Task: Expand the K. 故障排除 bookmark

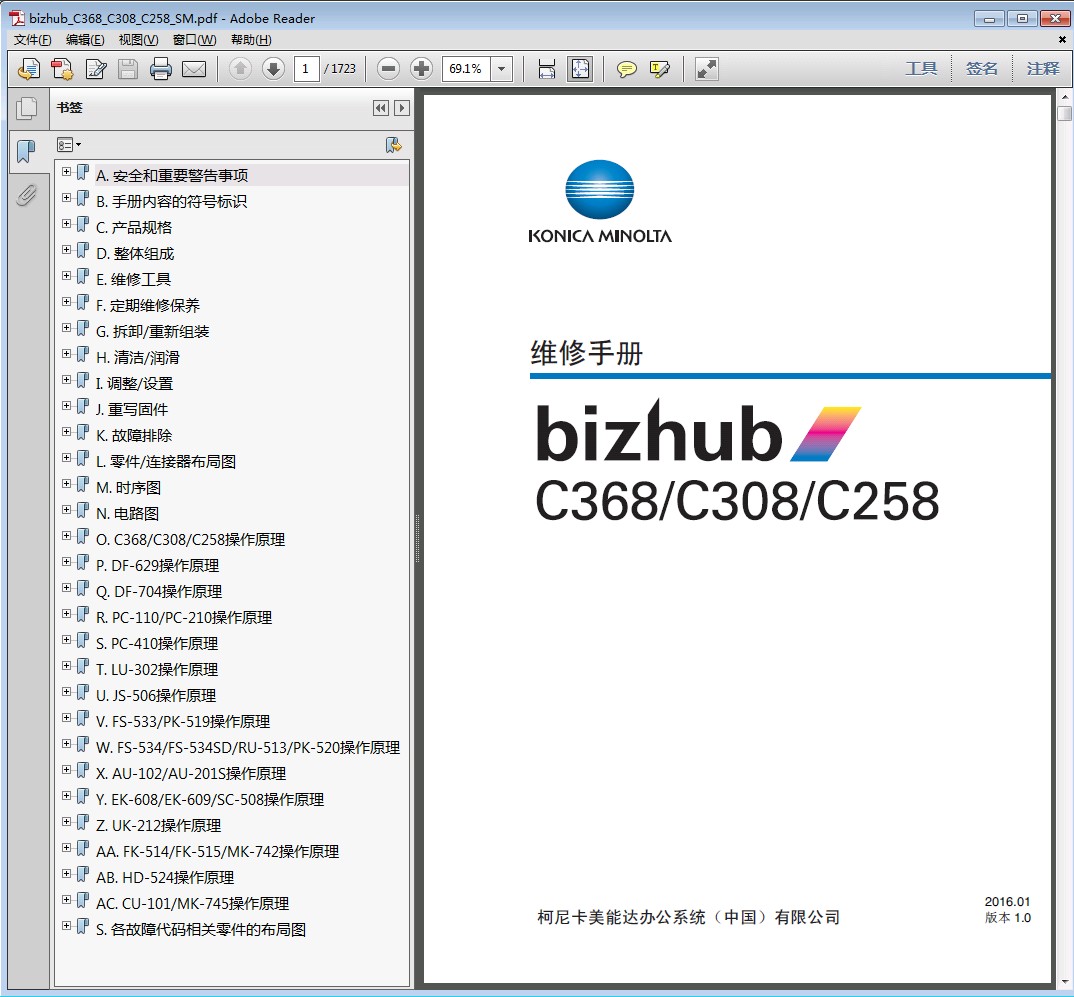Action: (x=66, y=432)
